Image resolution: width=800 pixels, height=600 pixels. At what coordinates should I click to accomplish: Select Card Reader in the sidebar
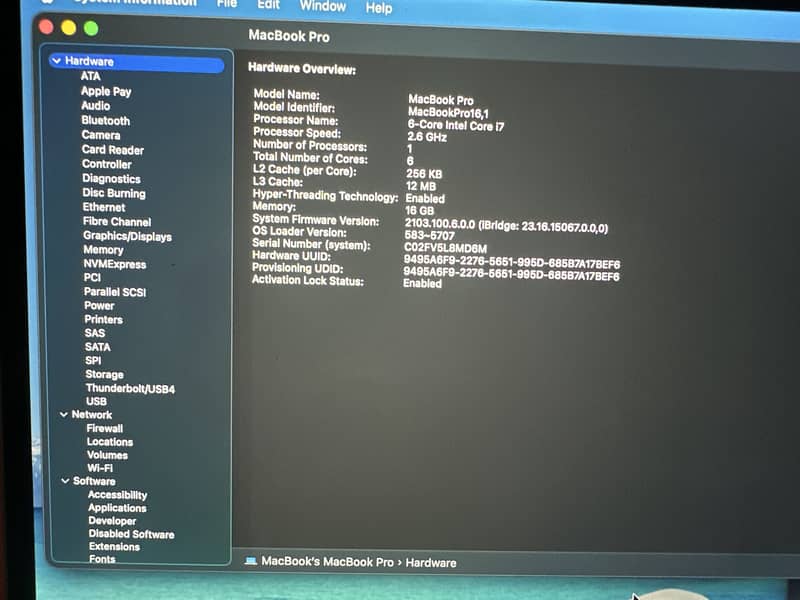113,150
